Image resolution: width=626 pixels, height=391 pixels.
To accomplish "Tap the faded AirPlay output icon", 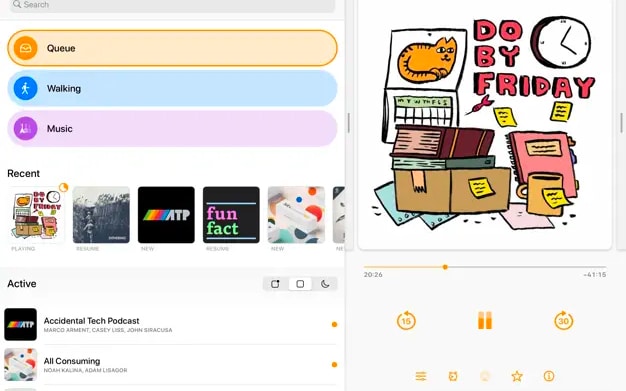I will [x=485, y=376].
